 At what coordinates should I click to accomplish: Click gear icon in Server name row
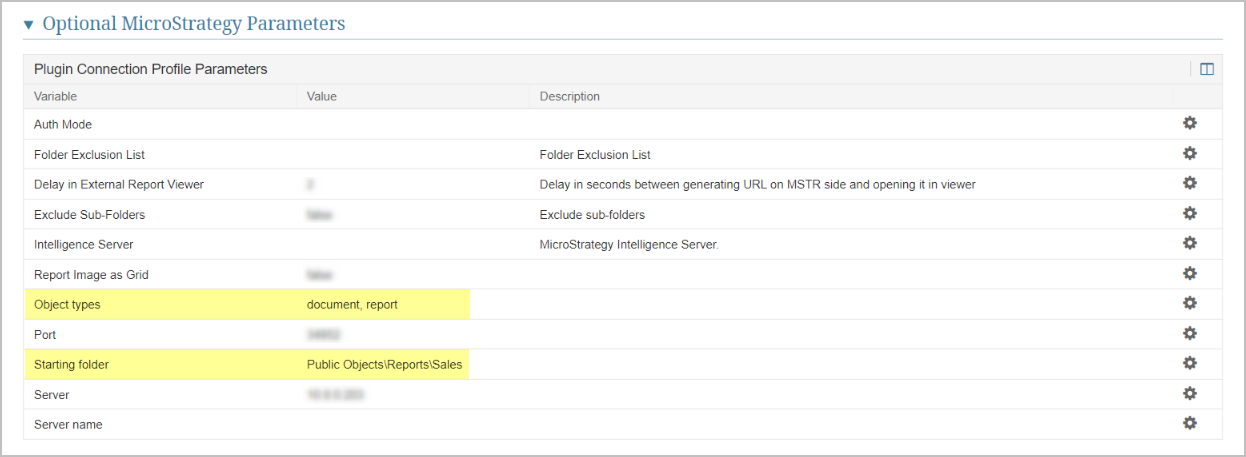1189,423
